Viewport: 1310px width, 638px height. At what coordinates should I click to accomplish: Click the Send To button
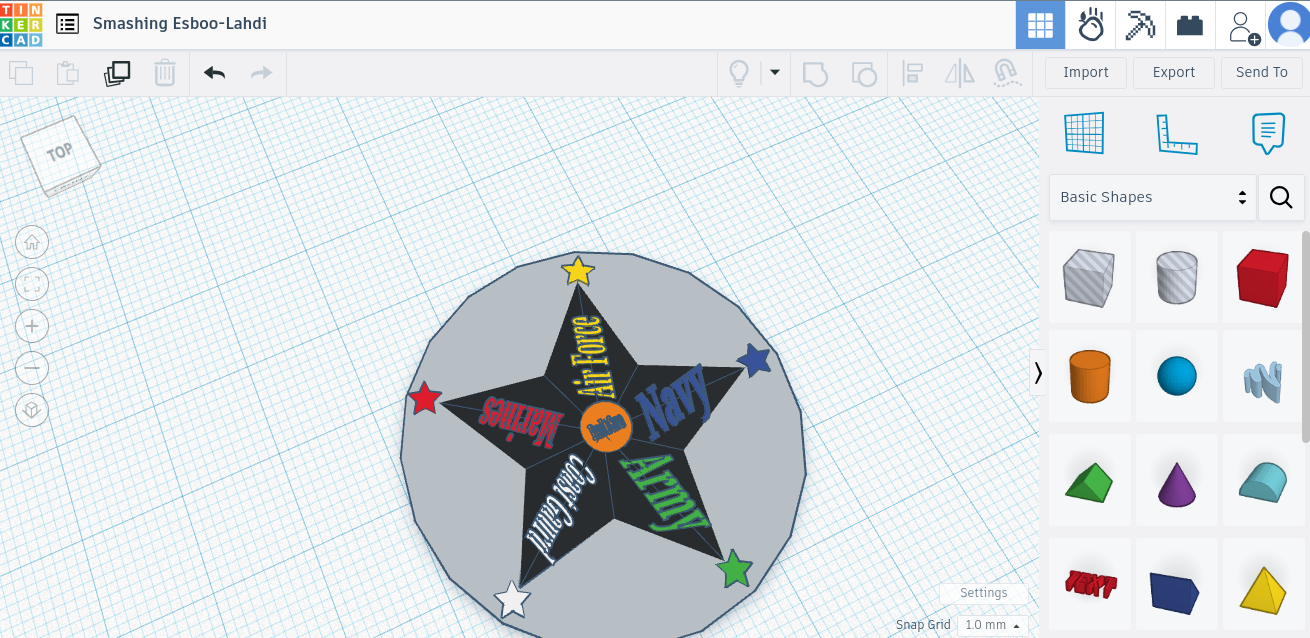click(x=1262, y=72)
